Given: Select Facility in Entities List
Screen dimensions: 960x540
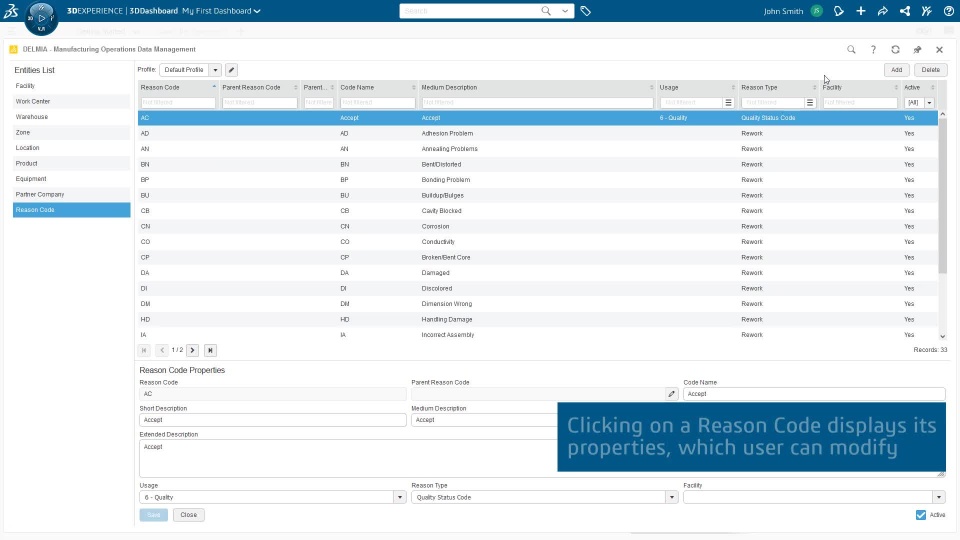Looking at the screenshot, I should 72,86.
